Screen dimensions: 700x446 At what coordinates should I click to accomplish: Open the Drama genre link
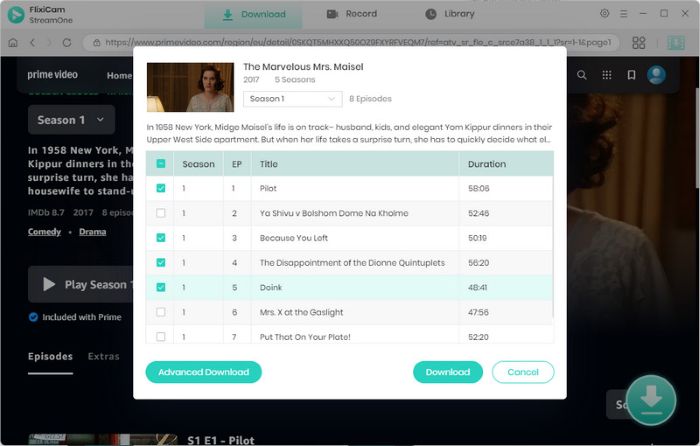(x=92, y=232)
